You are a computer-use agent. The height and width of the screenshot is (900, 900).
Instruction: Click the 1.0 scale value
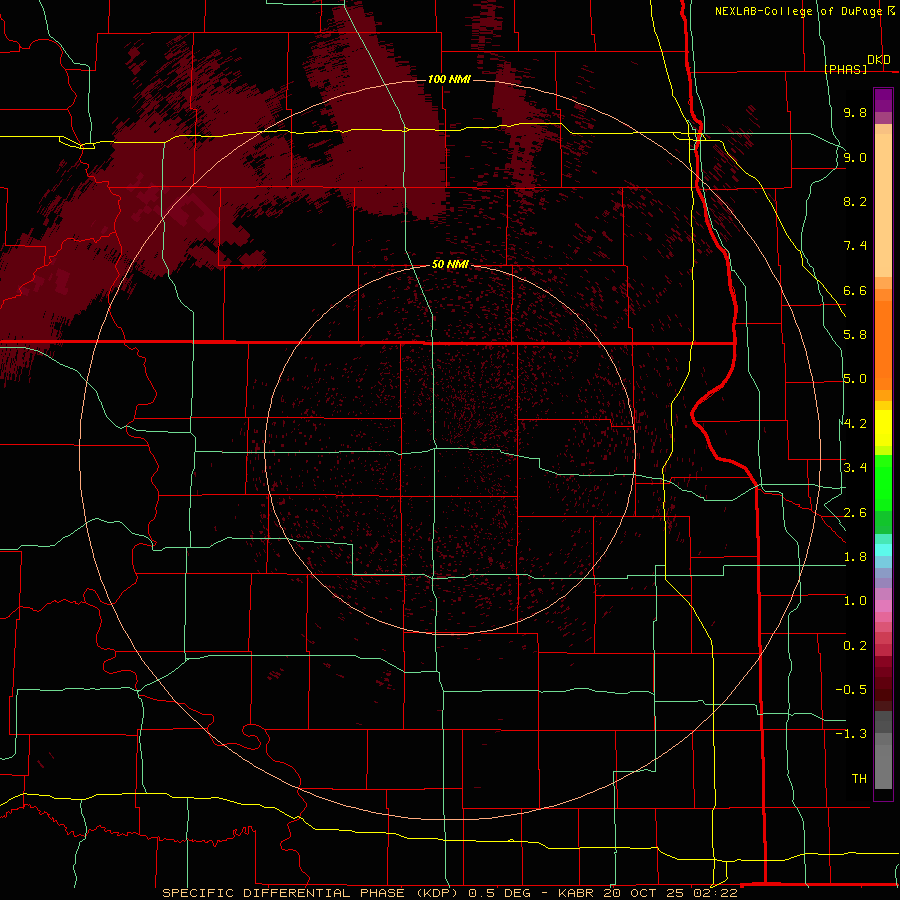(x=855, y=601)
